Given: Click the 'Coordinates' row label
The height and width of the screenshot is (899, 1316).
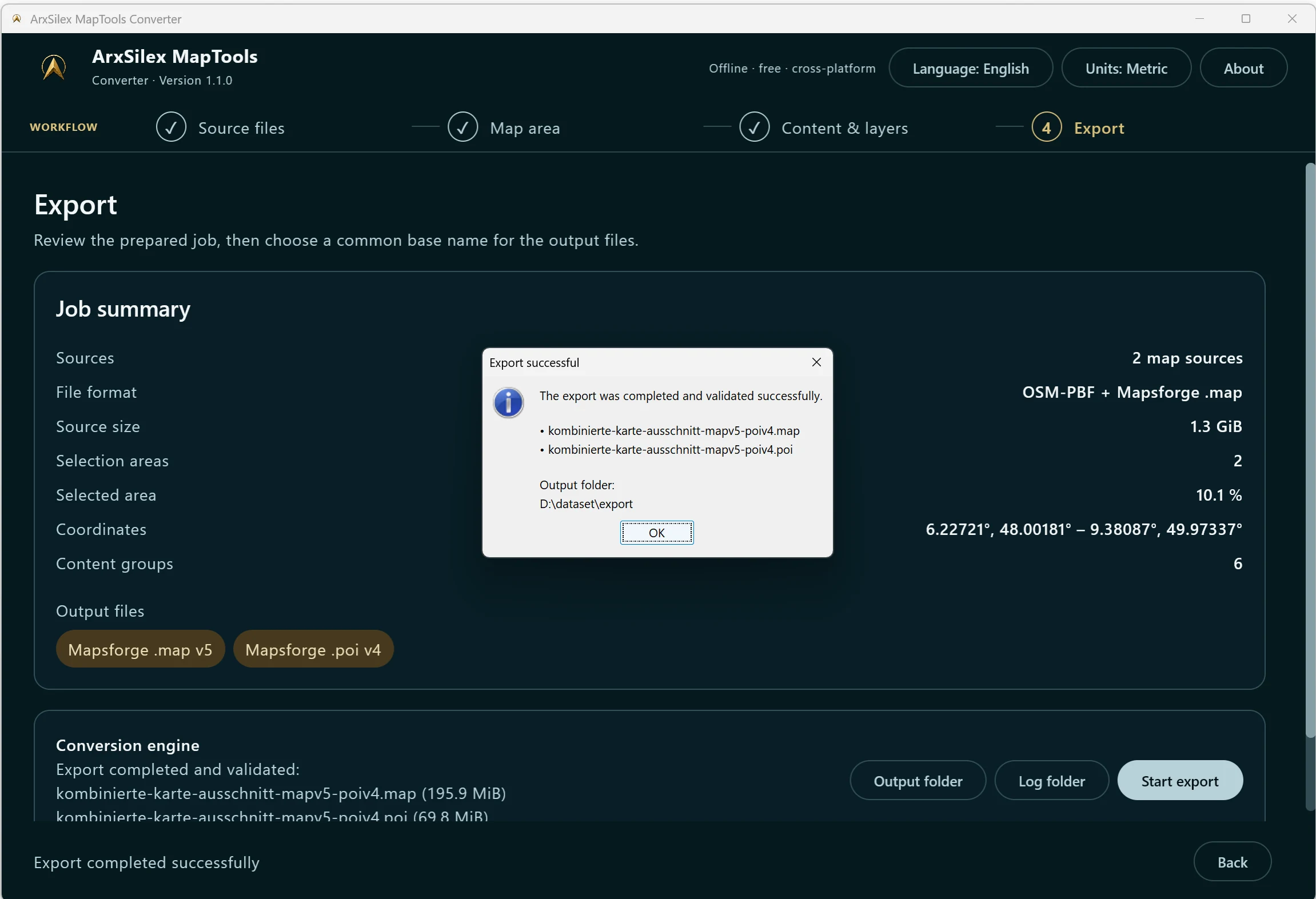Looking at the screenshot, I should [x=101, y=529].
